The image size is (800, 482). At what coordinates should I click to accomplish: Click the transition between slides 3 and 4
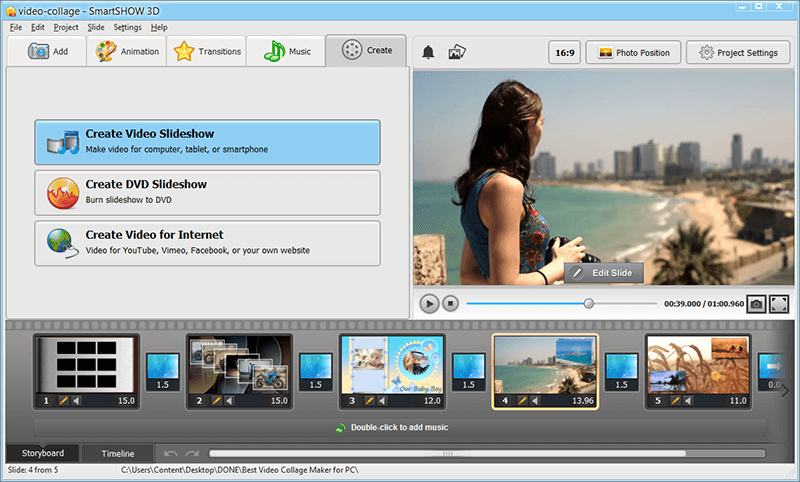point(468,372)
